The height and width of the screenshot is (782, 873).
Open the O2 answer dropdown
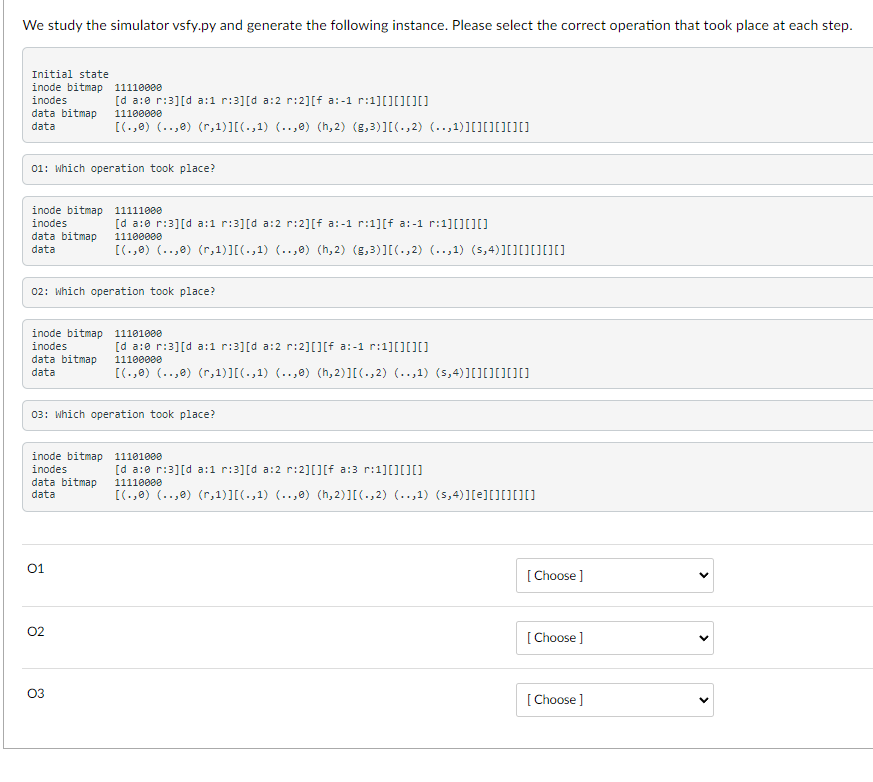614,637
